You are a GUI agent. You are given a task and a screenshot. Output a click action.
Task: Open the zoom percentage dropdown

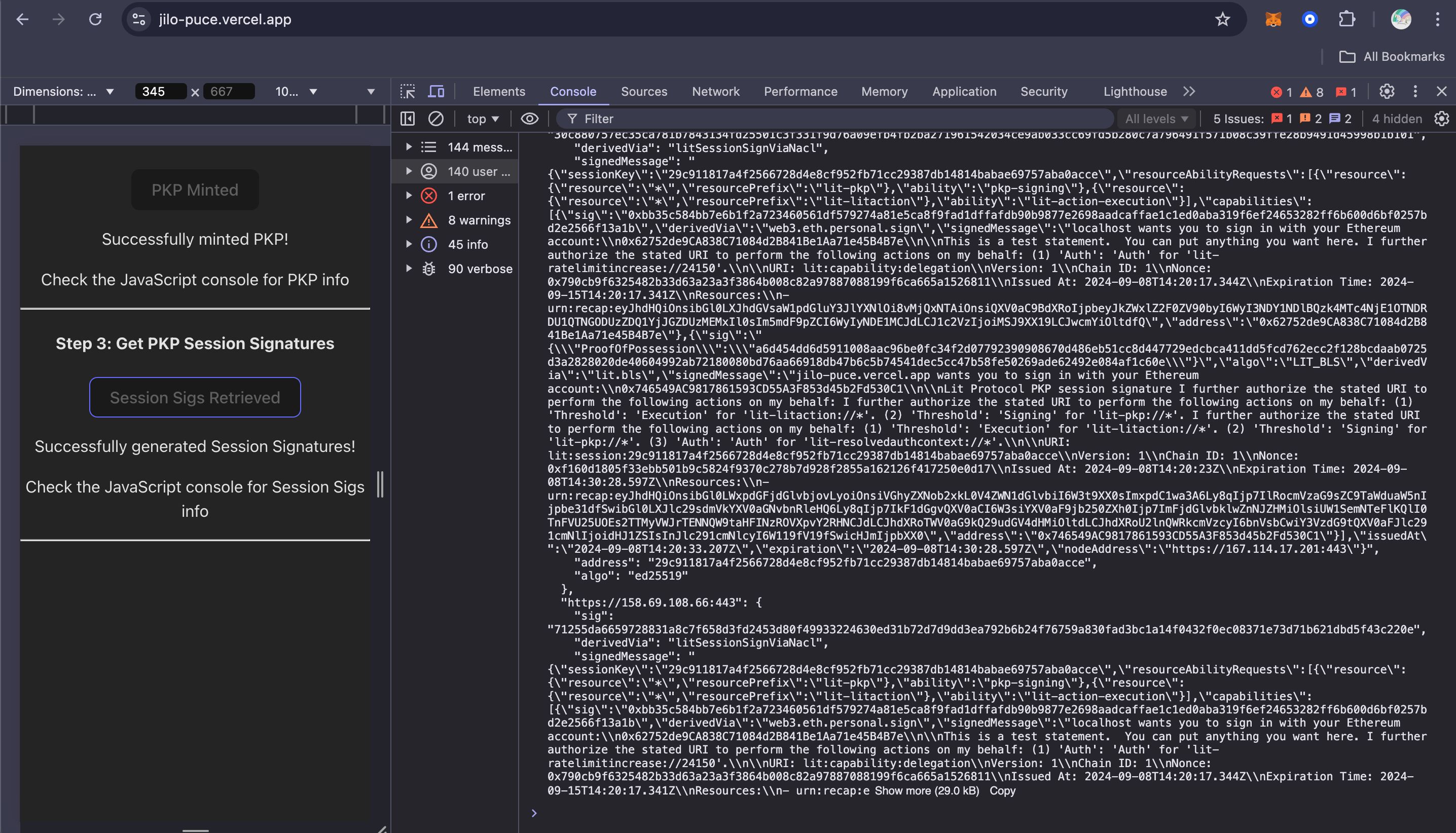click(296, 92)
